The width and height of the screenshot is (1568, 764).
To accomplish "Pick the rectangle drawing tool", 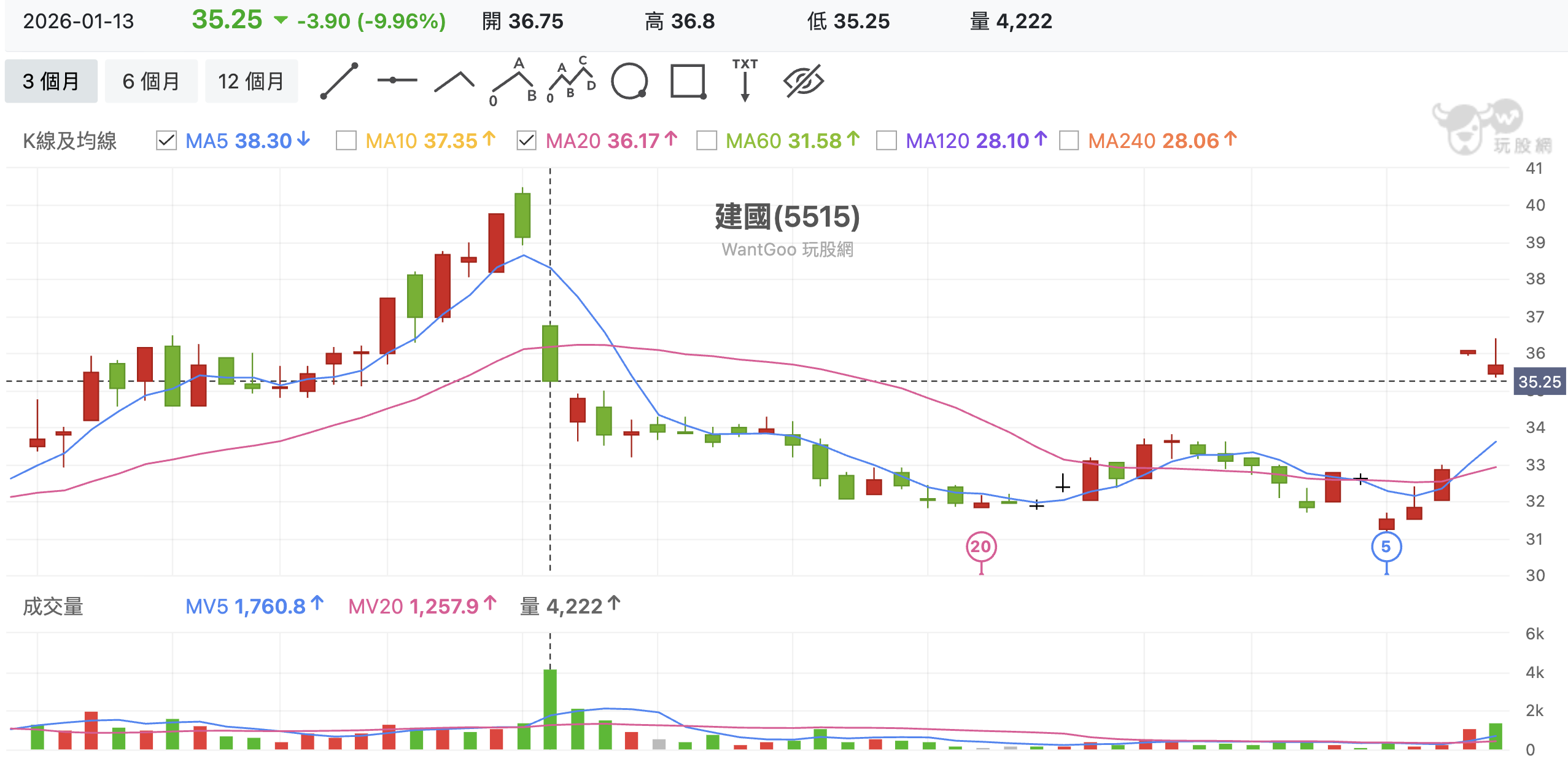I will click(688, 81).
